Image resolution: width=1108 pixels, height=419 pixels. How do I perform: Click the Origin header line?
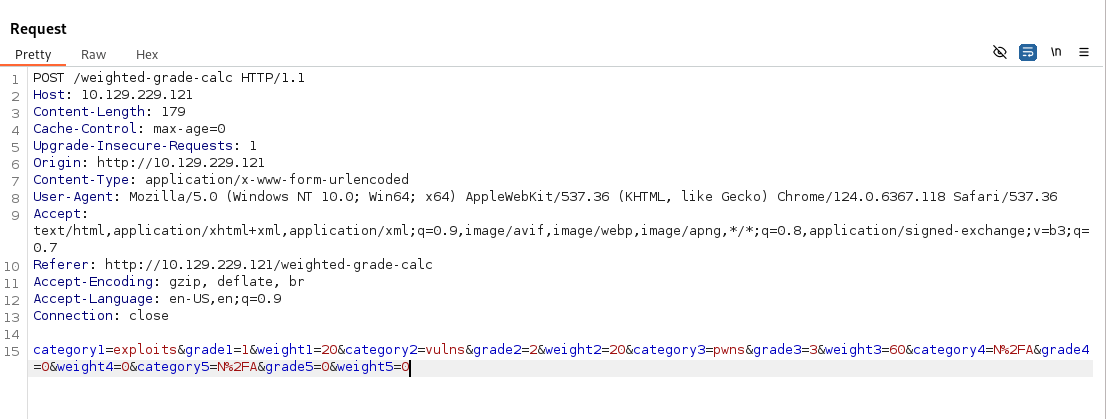(x=148, y=163)
